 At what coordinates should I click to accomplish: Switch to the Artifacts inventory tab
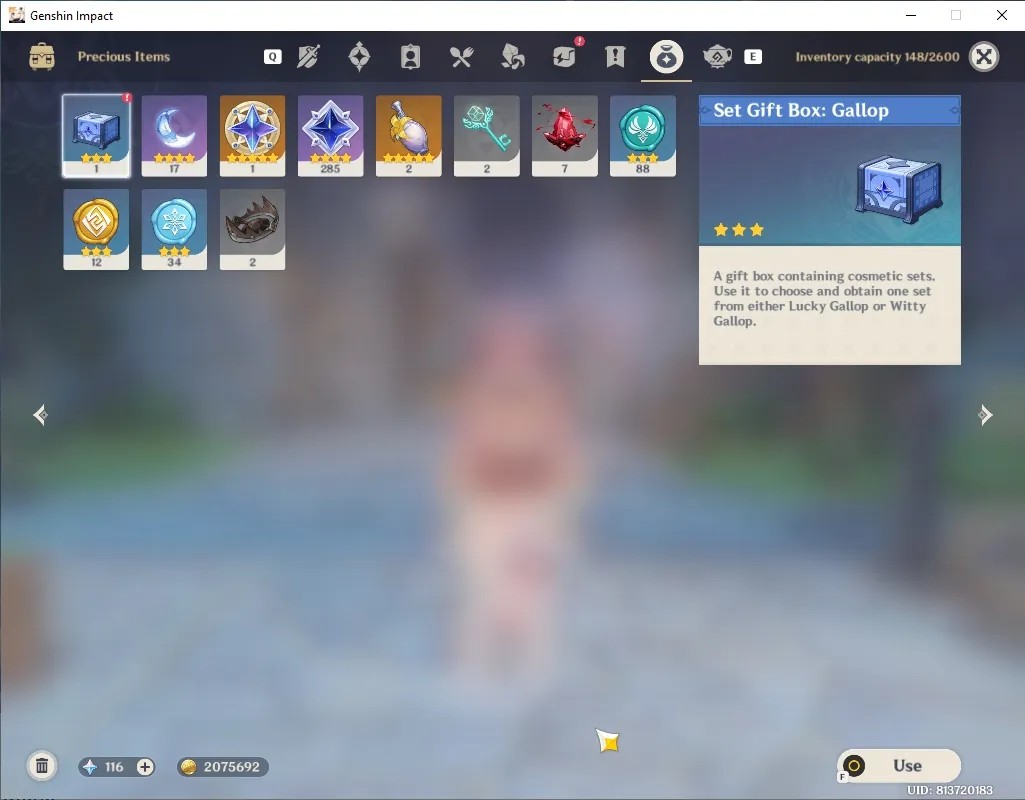point(359,56)
